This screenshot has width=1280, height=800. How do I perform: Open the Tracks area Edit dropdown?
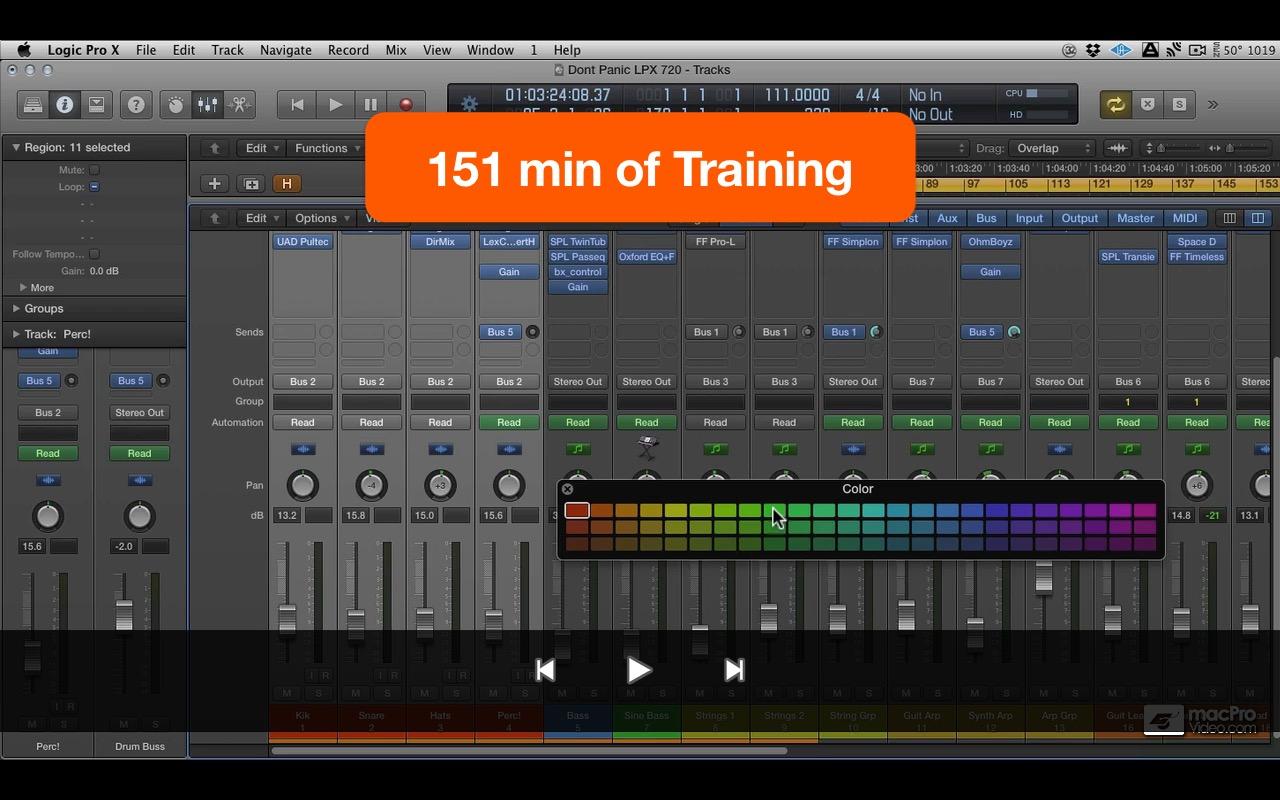(264, 148)
